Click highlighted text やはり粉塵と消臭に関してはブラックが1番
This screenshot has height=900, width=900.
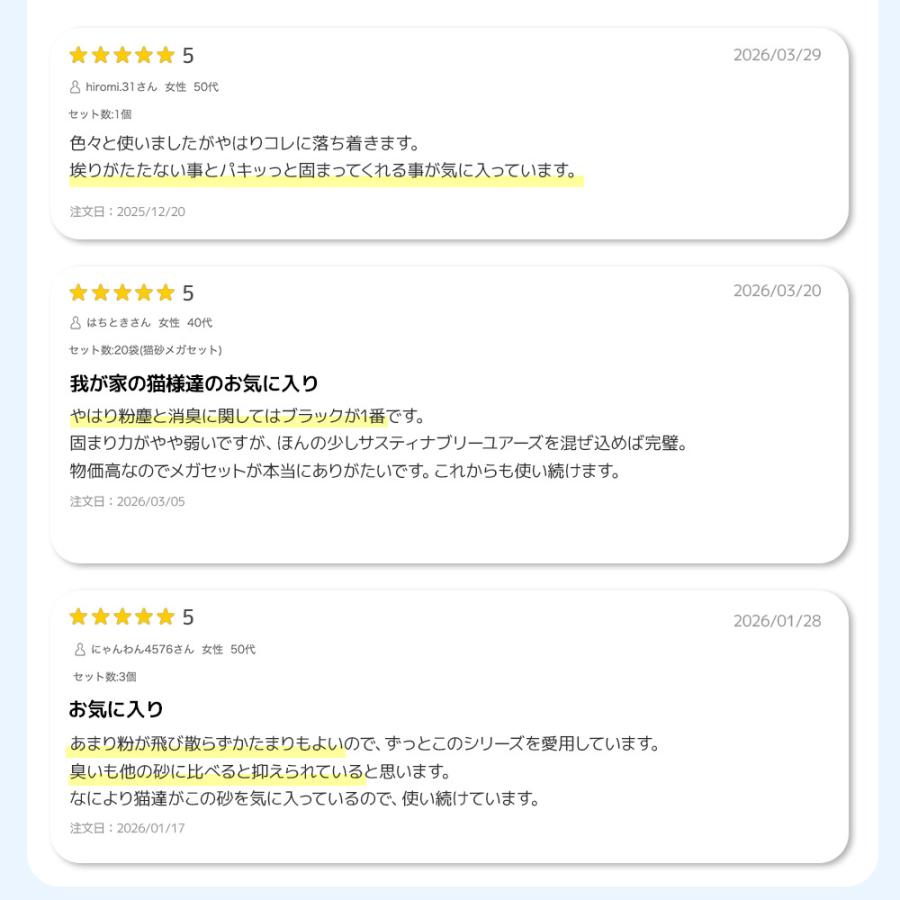pyautogui.click(x=228, y=416)
